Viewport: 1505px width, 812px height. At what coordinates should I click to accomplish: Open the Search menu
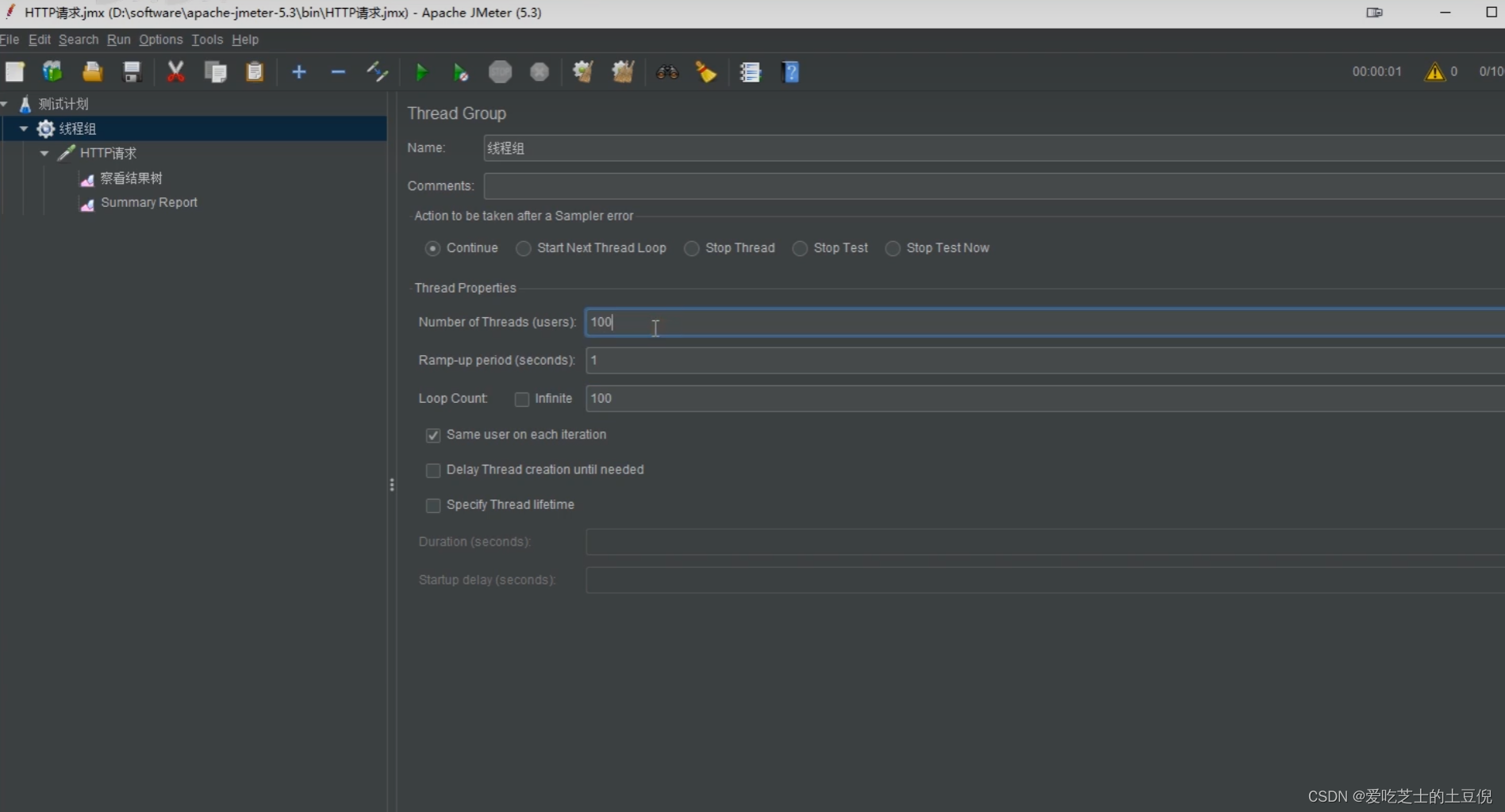(79, 40)
